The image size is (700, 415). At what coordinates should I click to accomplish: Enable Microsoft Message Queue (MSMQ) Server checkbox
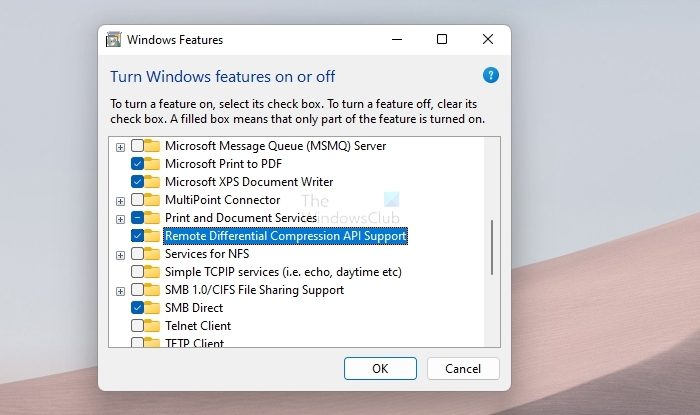coord(137,145)
